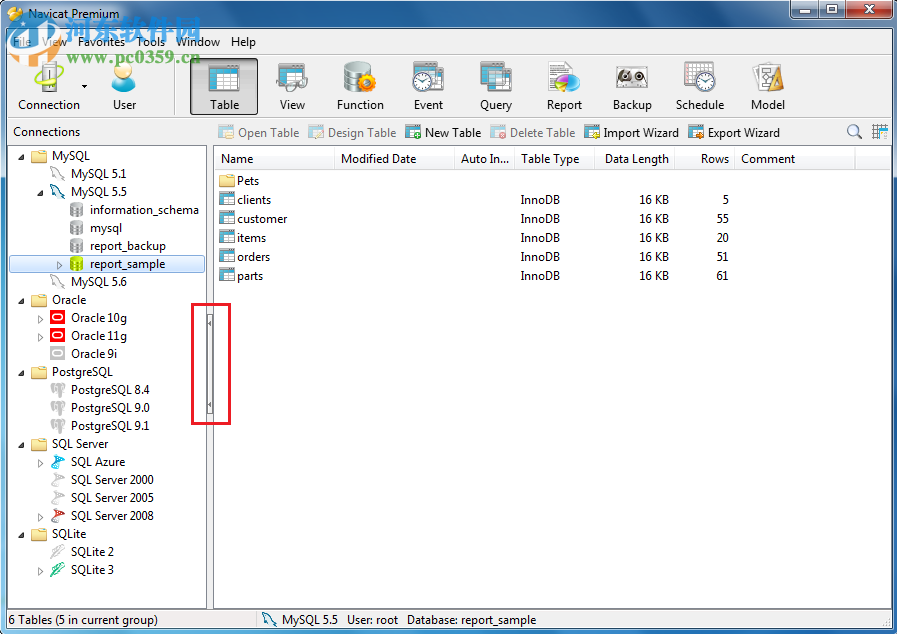Screen dimensions: 897x634
Task: Expand the SQL Azure connection
Action: point(40,463)
